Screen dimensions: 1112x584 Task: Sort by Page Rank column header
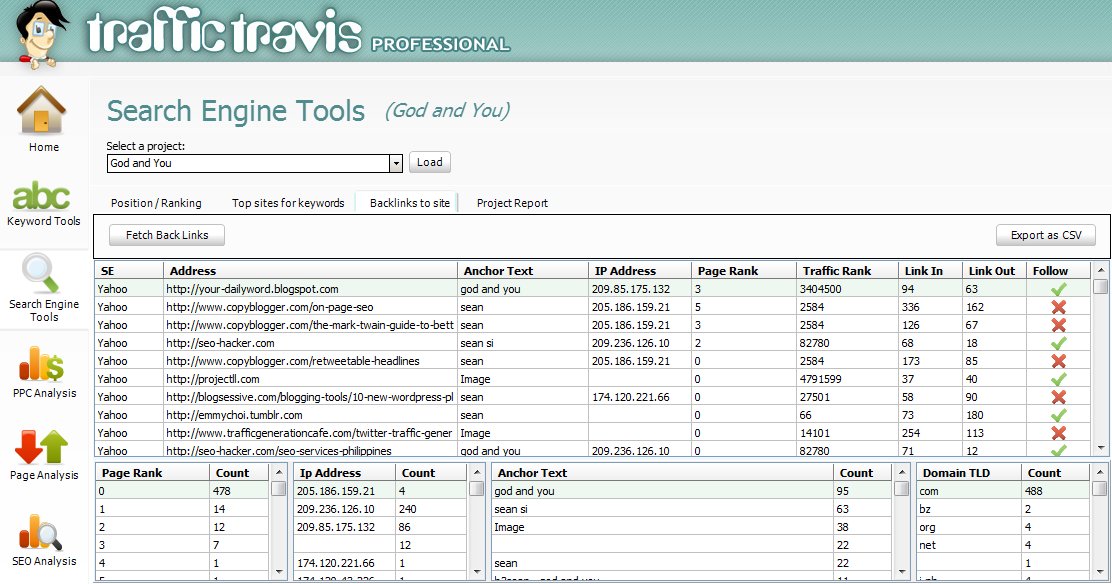click(725, 271)
